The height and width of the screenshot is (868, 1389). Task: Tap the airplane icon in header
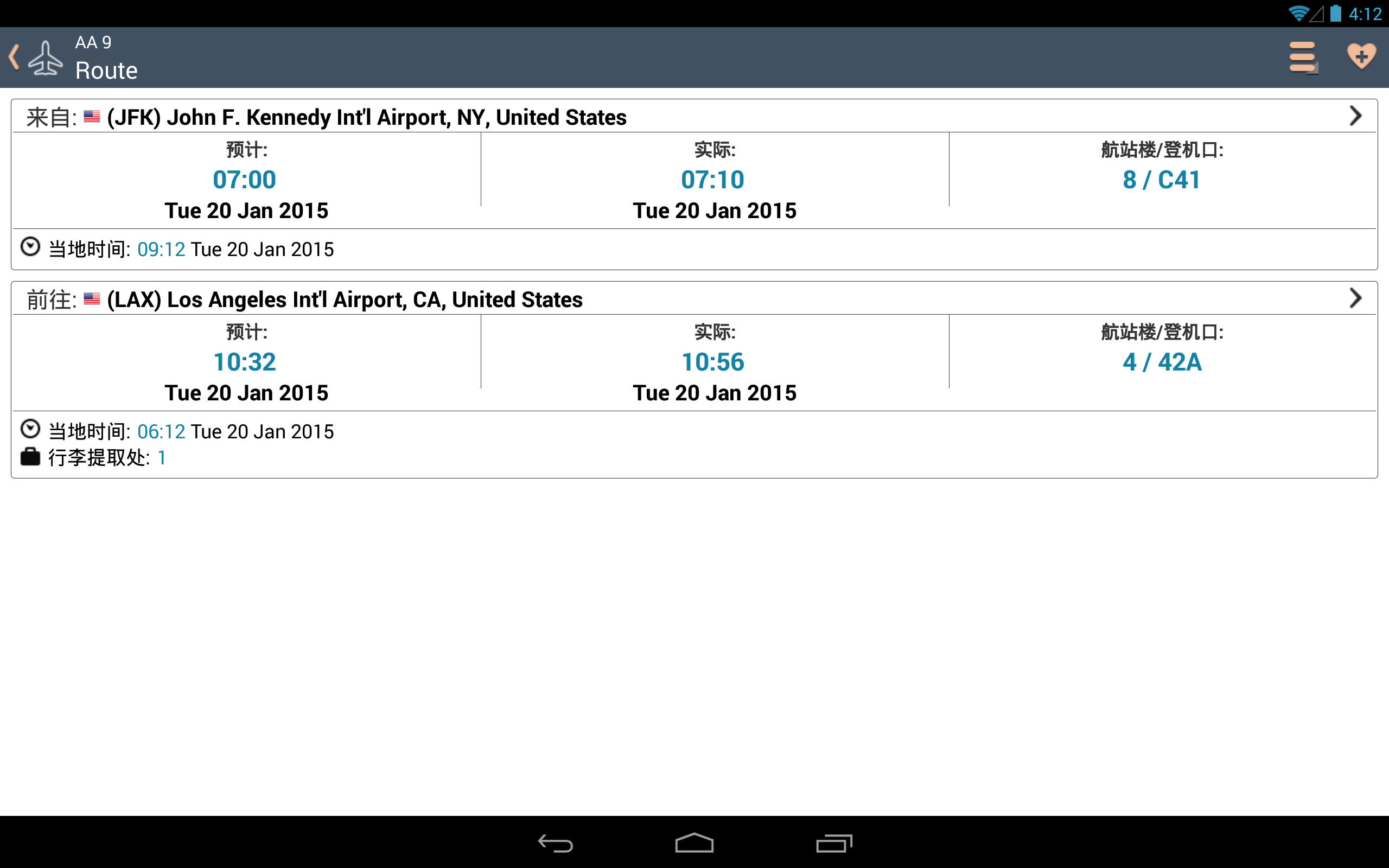point(46,58)
